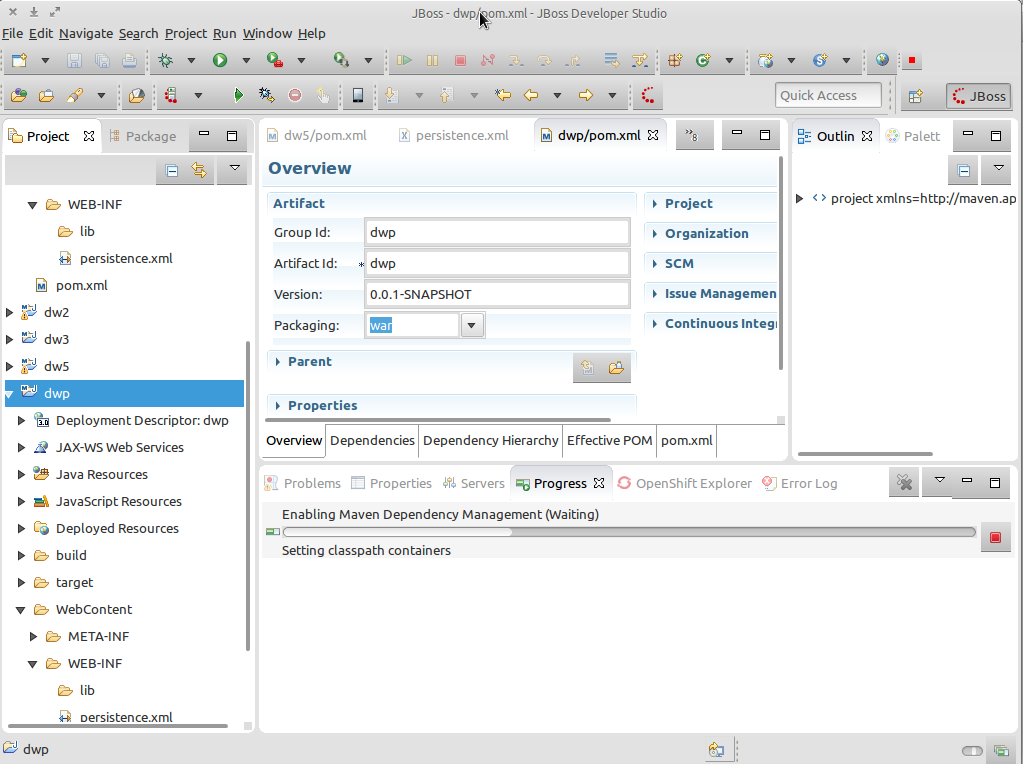Select pom.xml in the project tree
The width and height of the screenshot is (1023, 764).
pos(81,285)
